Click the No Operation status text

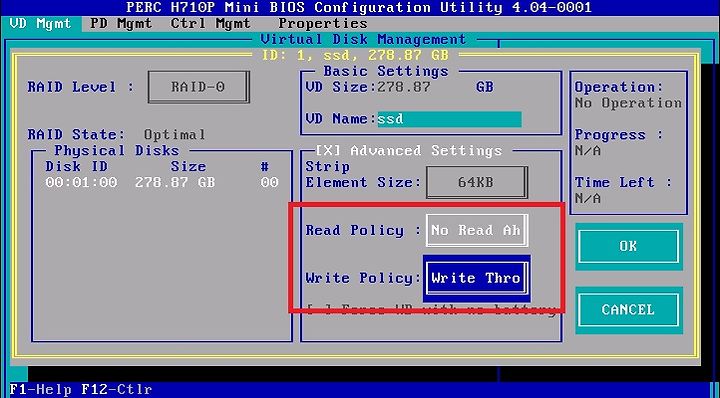point(628,103)
